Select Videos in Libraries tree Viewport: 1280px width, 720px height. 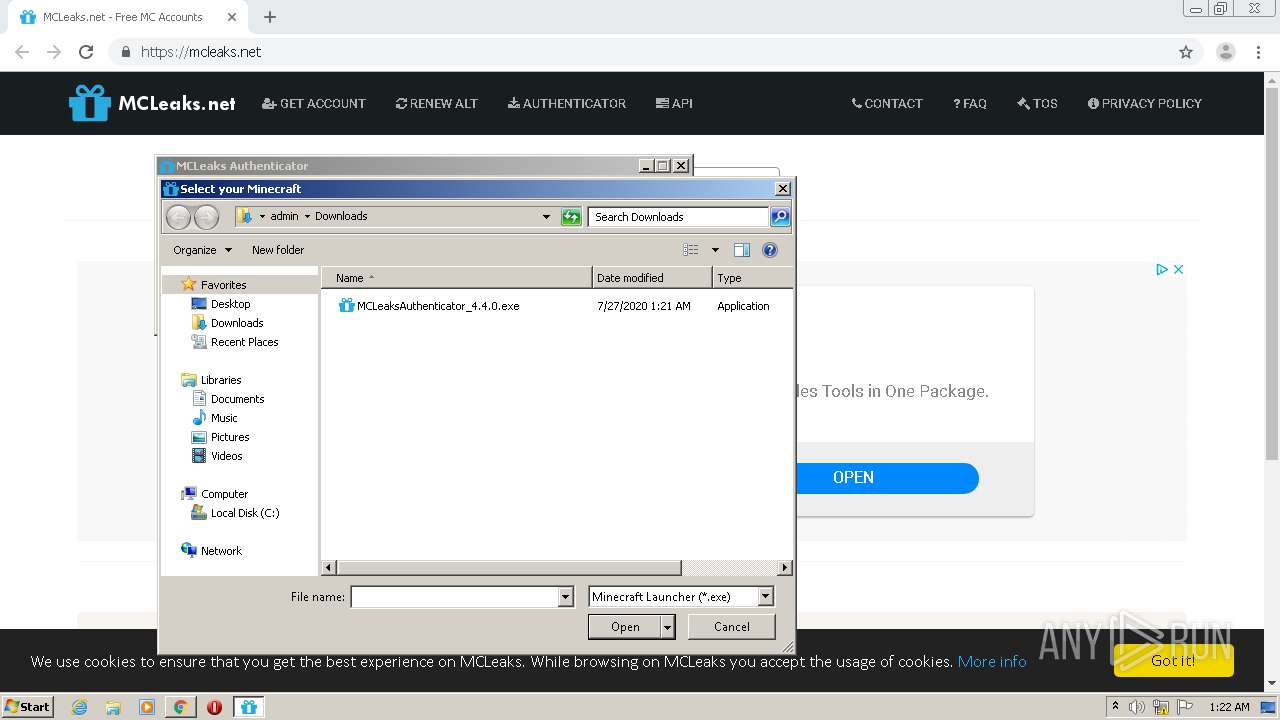pos(227,456)
